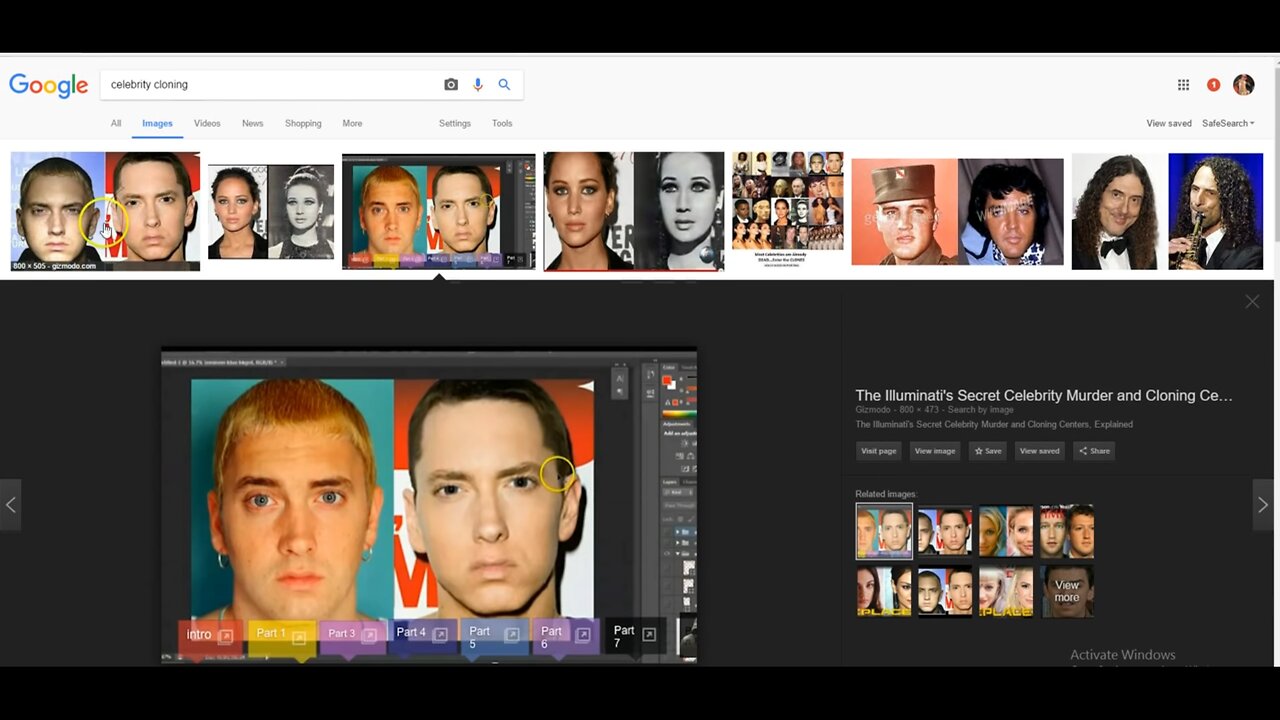Switch to the Videos tab

tap(207, 123)
